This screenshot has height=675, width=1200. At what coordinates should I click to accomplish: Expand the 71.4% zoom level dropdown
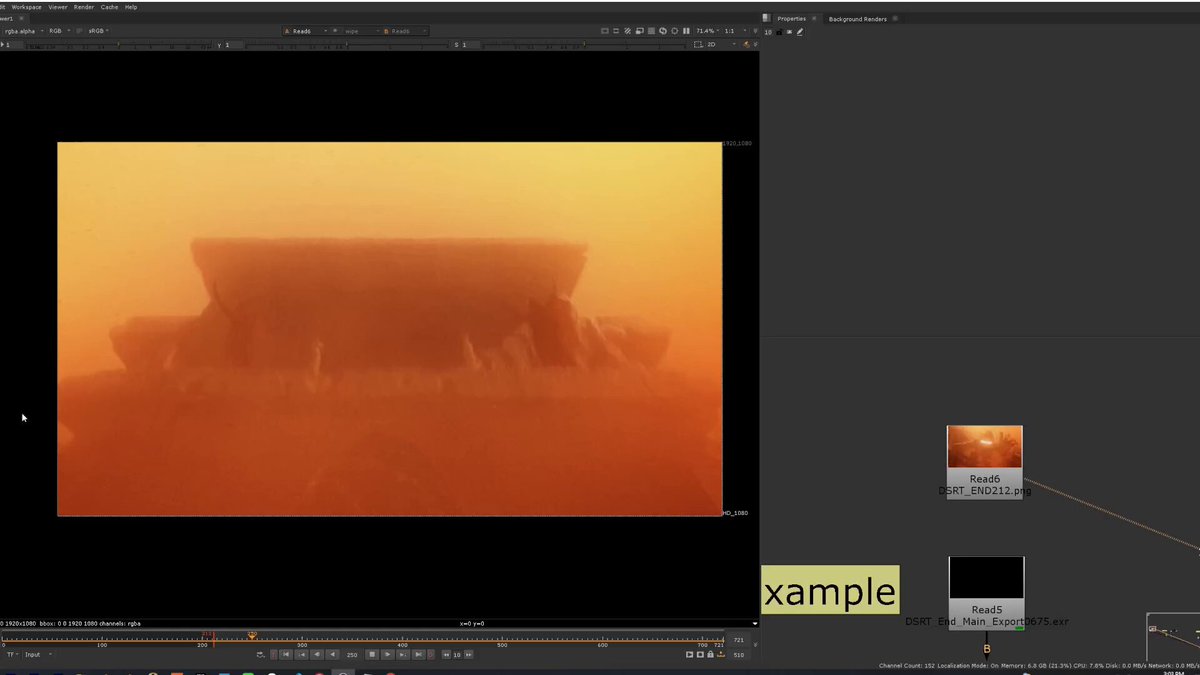[x=707, y=31]
